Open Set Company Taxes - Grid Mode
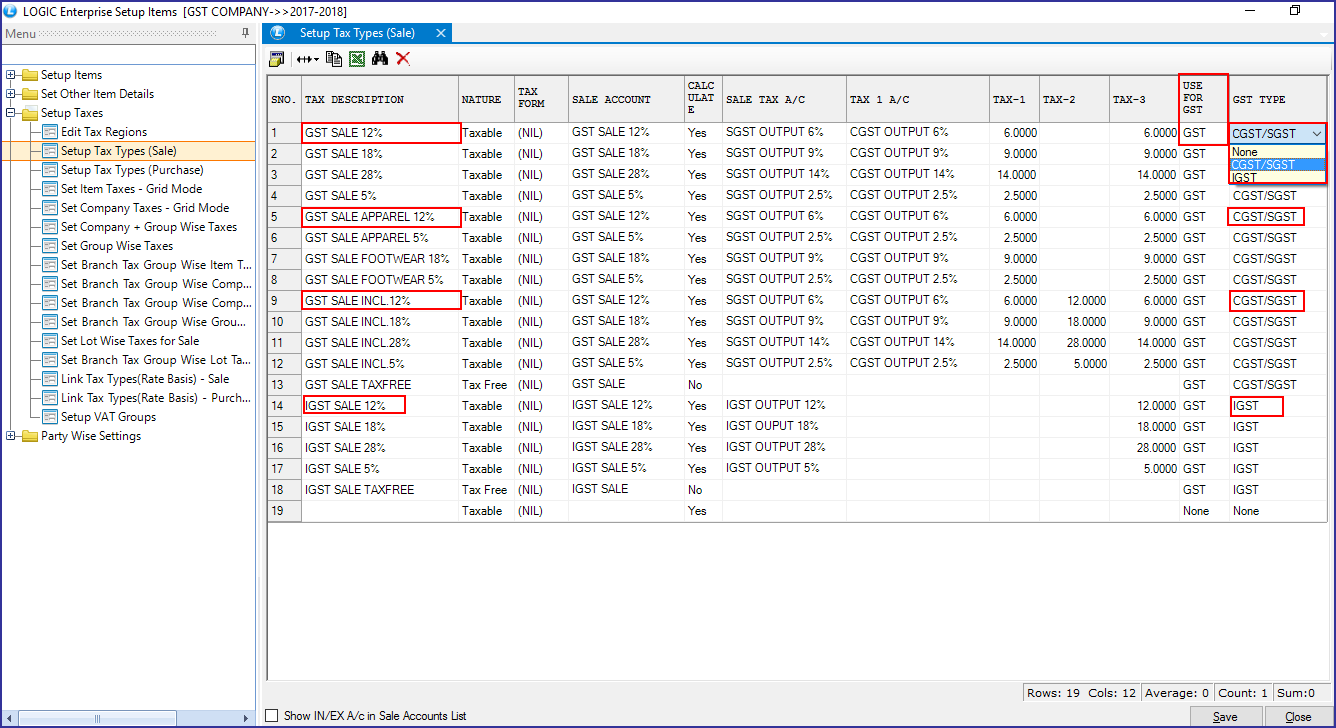 pos(145,208)
